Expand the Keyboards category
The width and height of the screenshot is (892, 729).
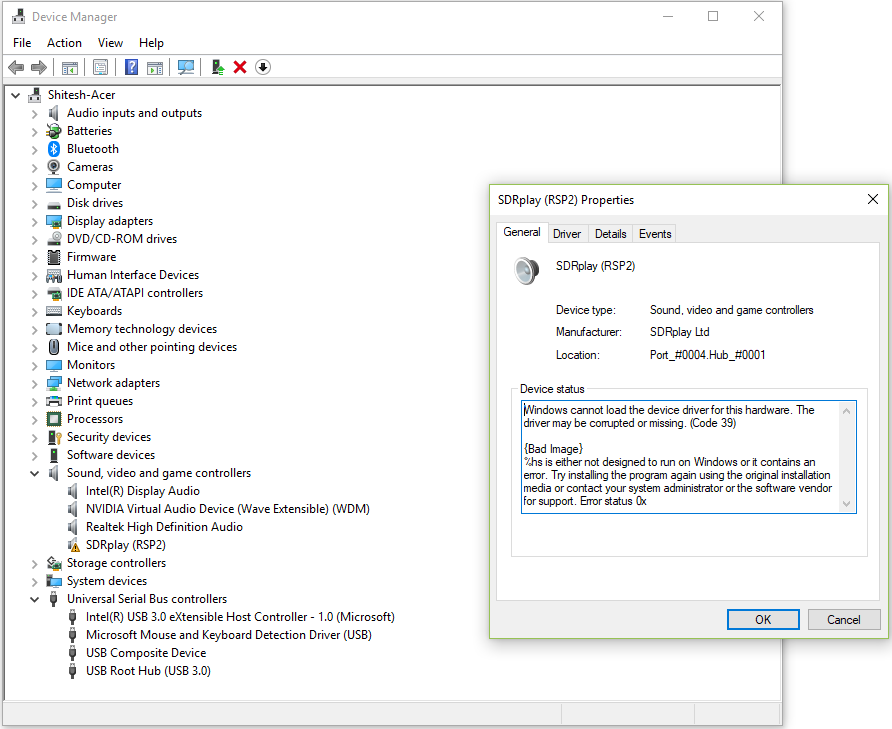pos(35,312)
